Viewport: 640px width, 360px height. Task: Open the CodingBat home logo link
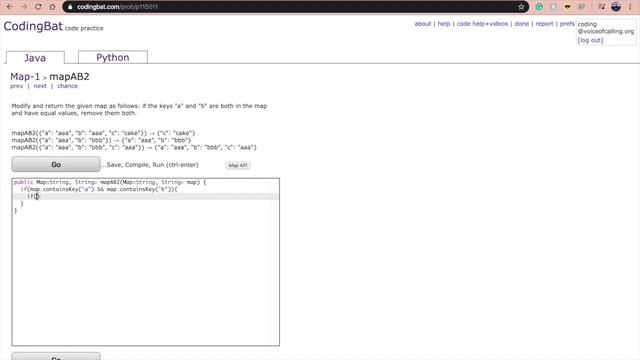(33, 26)
